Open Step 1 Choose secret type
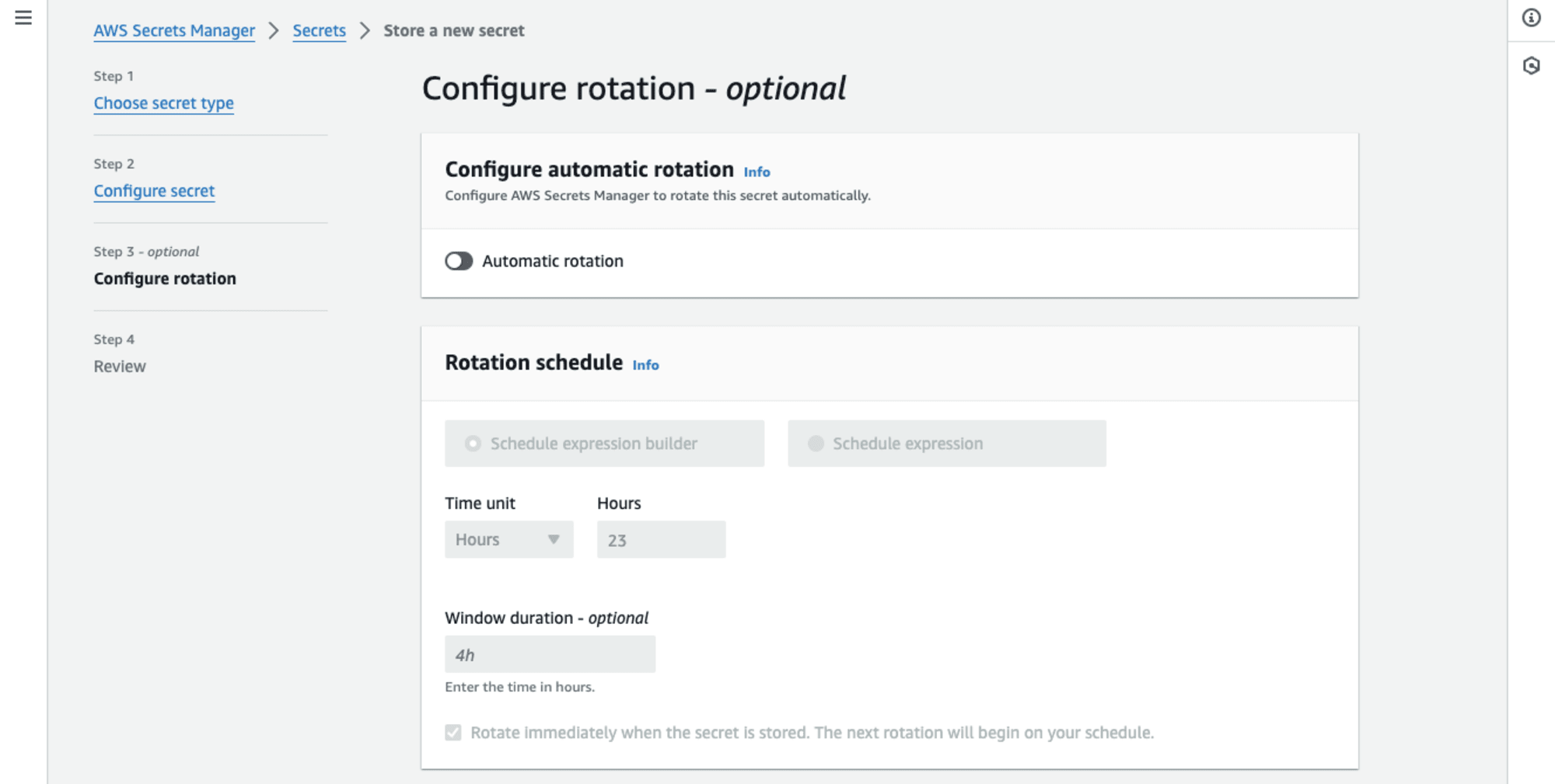The height and width of the screenshot is (784, 1555). pyautogui.click(x=163, y=103)
